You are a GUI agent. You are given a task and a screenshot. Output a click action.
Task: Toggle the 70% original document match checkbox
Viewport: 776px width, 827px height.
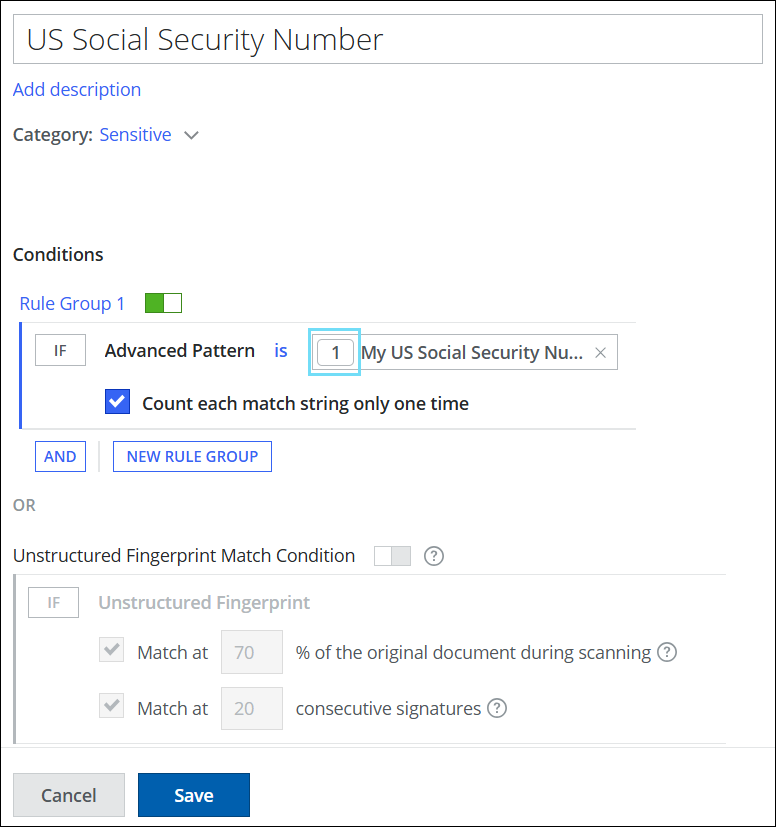(112, 652)
